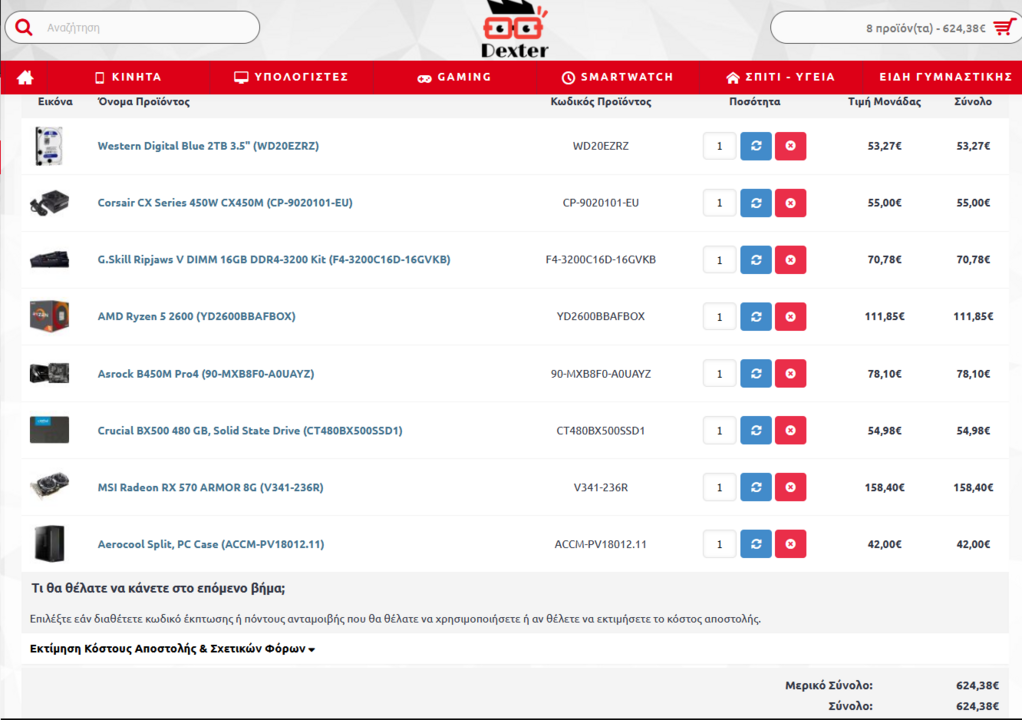Click MSI Radeon graphics card thumbnail
Image resolution: width=1022 pixels, height=720 pixels.
pyautogui.click(x=49, y=486)
